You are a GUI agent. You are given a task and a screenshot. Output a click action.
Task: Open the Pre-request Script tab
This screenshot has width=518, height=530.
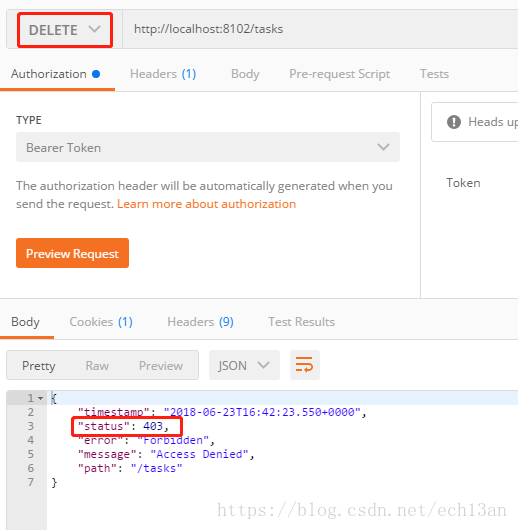point(339,74)
